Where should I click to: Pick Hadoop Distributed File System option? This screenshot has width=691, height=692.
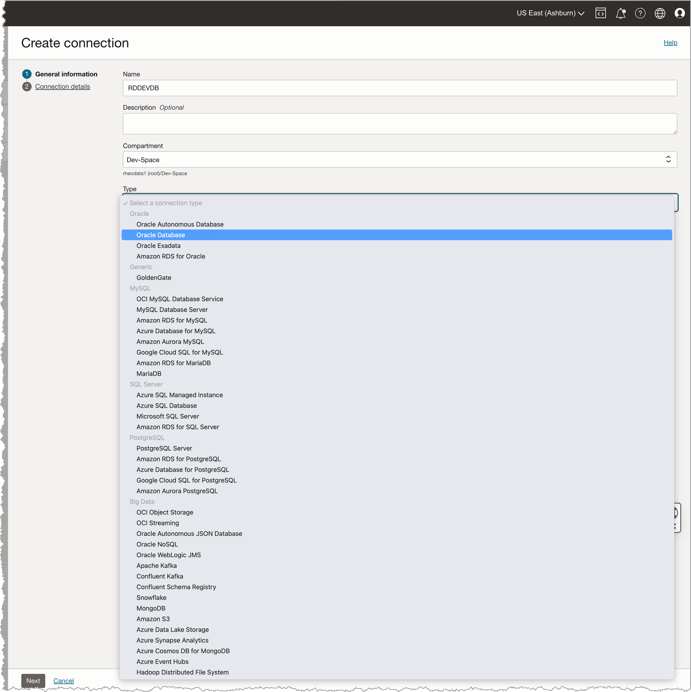[x=182, y=672]
